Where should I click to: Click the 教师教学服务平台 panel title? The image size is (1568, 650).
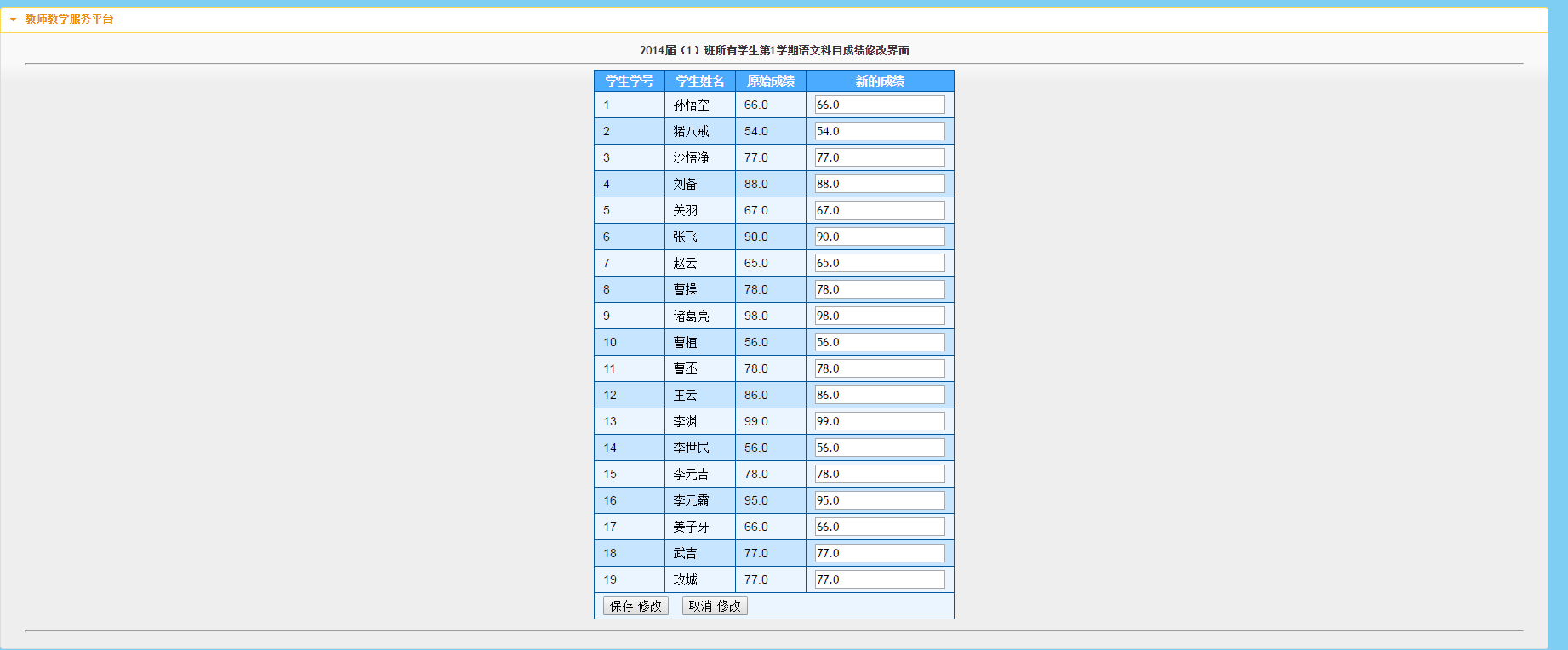point(69,19)
